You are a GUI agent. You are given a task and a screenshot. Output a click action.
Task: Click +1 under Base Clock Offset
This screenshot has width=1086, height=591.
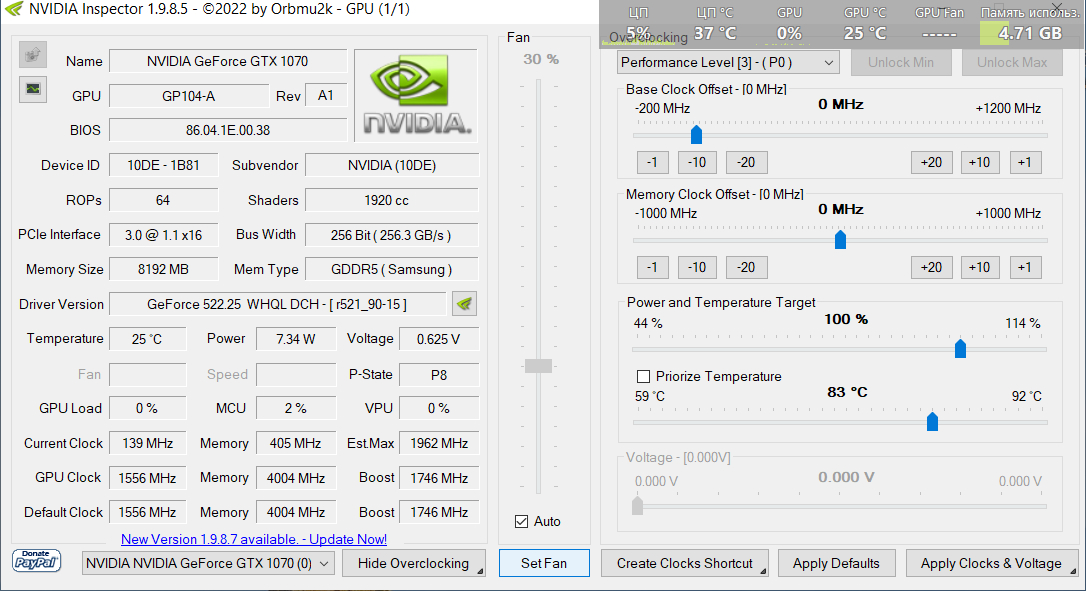[x=1025, y=162]
